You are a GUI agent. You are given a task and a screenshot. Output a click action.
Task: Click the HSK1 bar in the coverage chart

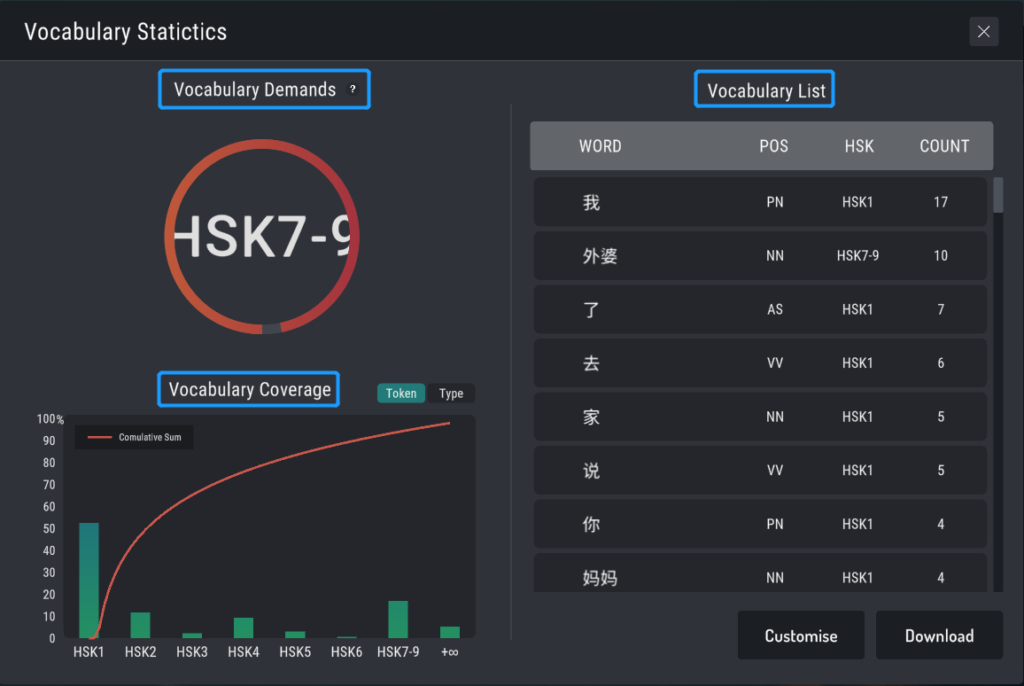tap(88, 580)
